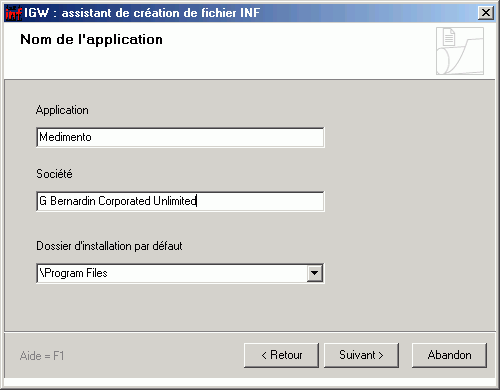This screenshot has width=500, height=390.
Task: Click the 'Application' field label
Action: click(x=62, y=110)
